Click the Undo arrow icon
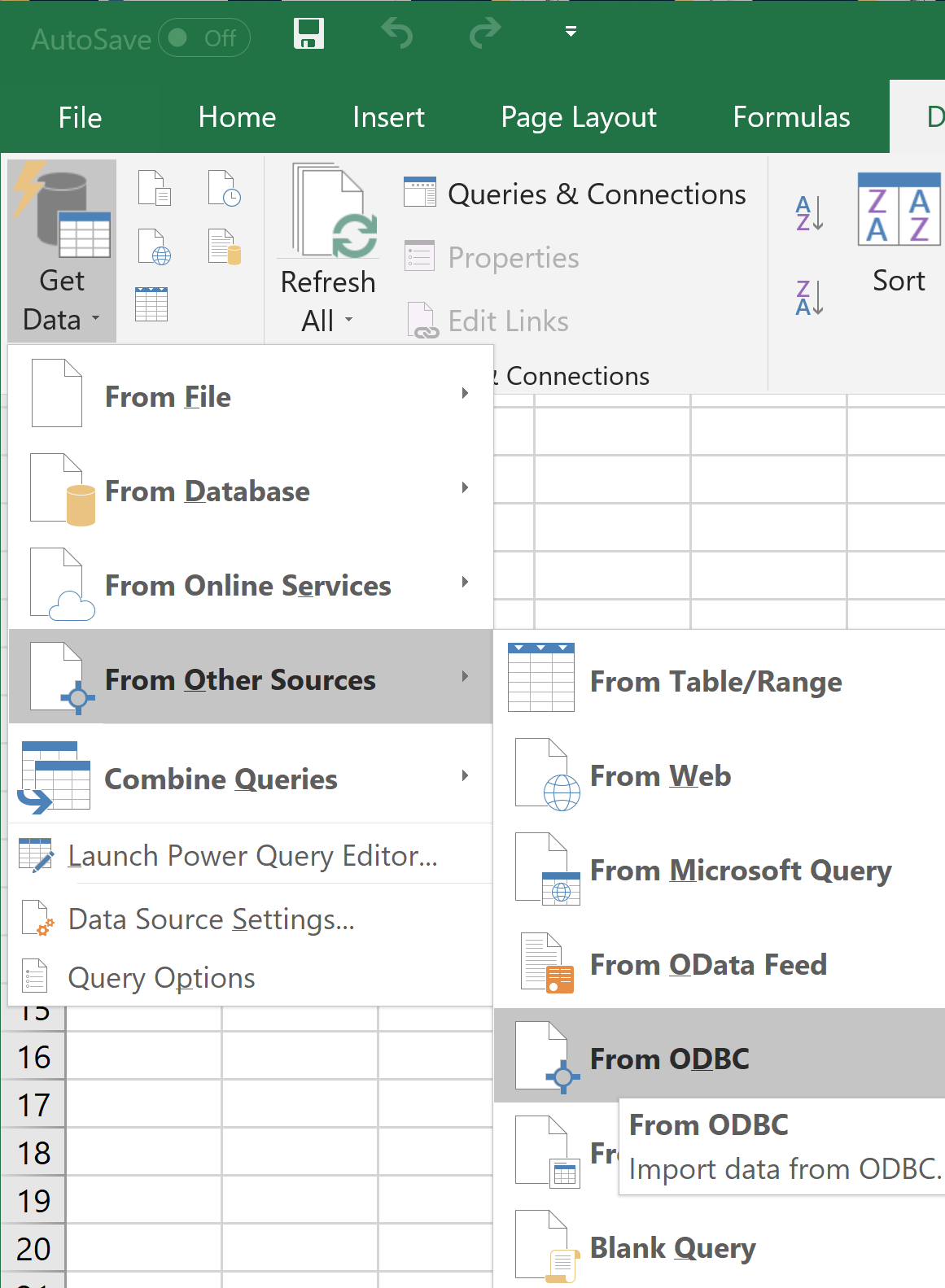This screenshot has width=945, height=1288. (x=397, y=34)
